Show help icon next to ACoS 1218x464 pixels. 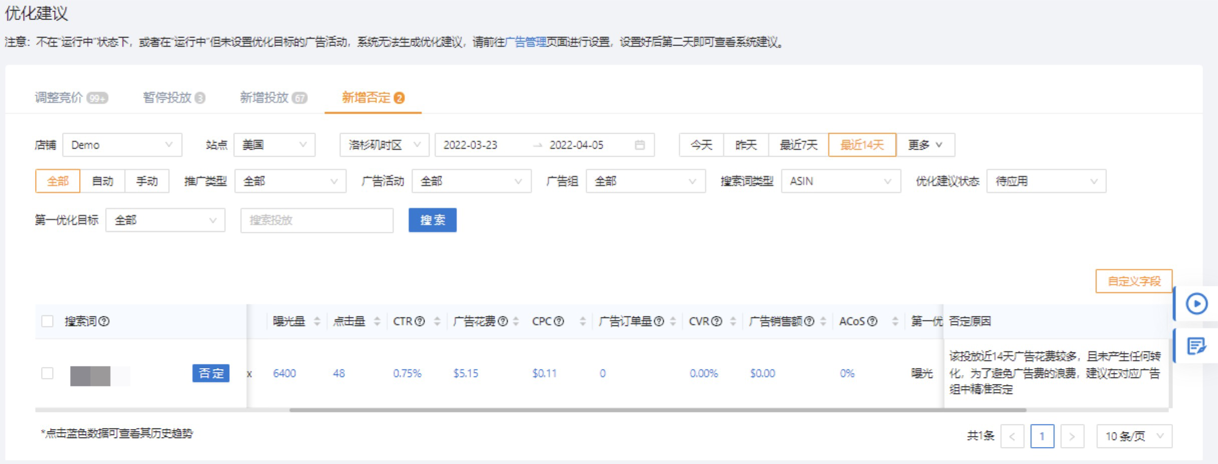[873, 322]
